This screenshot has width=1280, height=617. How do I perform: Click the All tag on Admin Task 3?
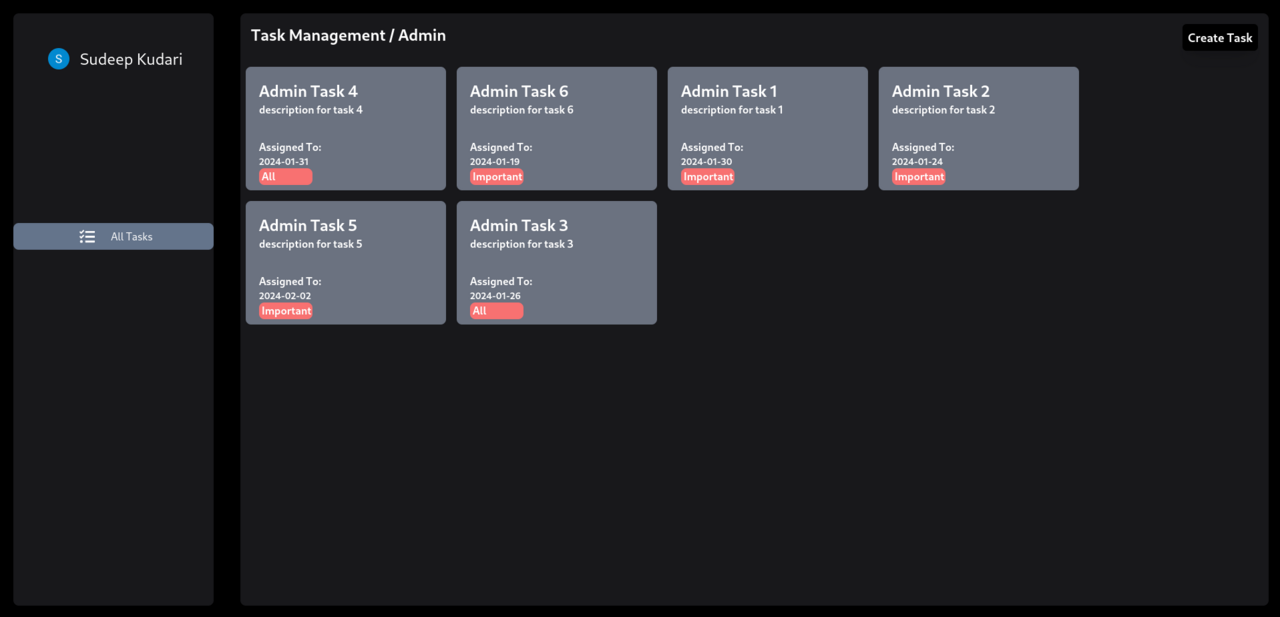(x=495, y=310)
